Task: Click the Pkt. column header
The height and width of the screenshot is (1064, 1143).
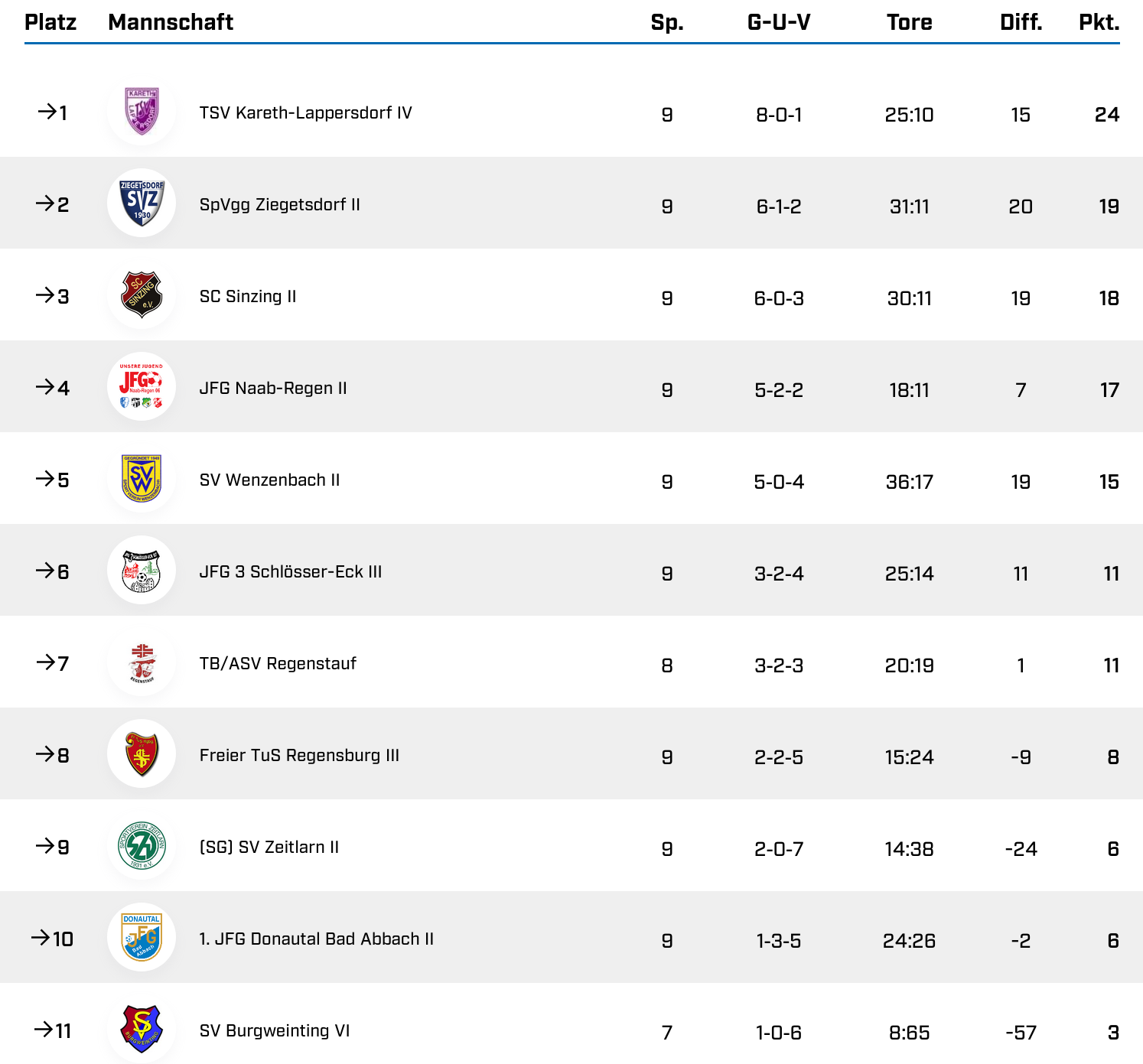Action: 1099,22
